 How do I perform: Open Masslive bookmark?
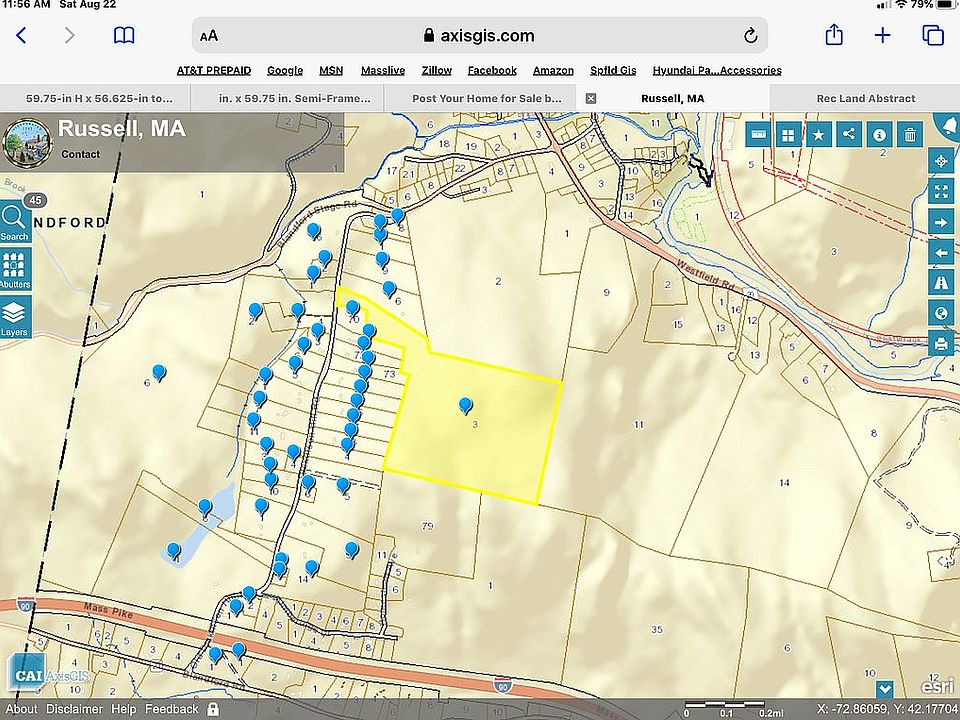[383, 70]
